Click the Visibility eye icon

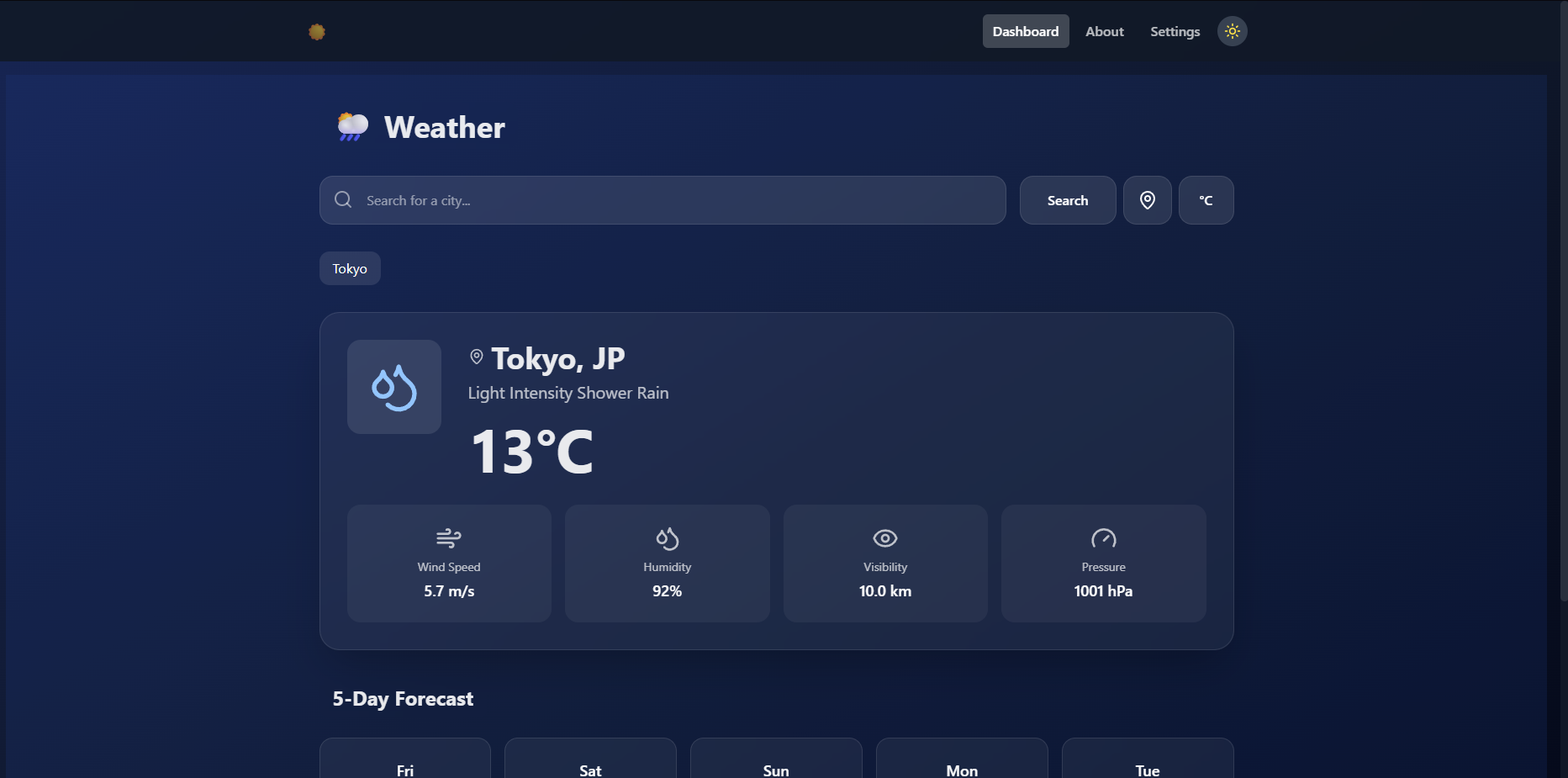[x=884, y=537]
